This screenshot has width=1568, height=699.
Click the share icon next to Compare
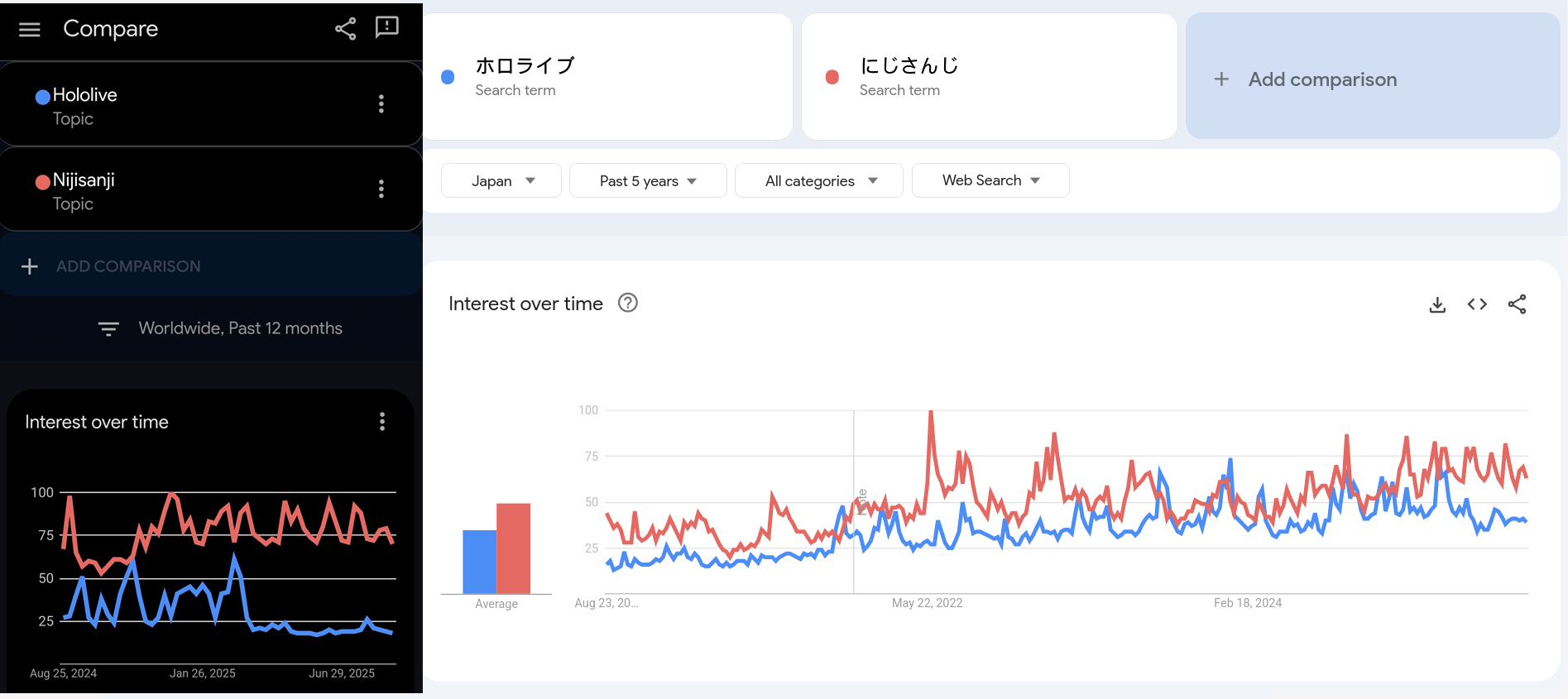[x=346, y=29]
